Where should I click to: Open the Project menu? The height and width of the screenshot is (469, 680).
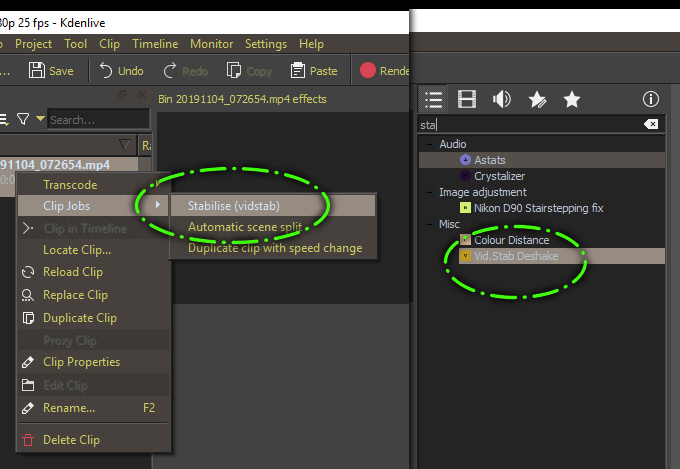coord(33,44)
